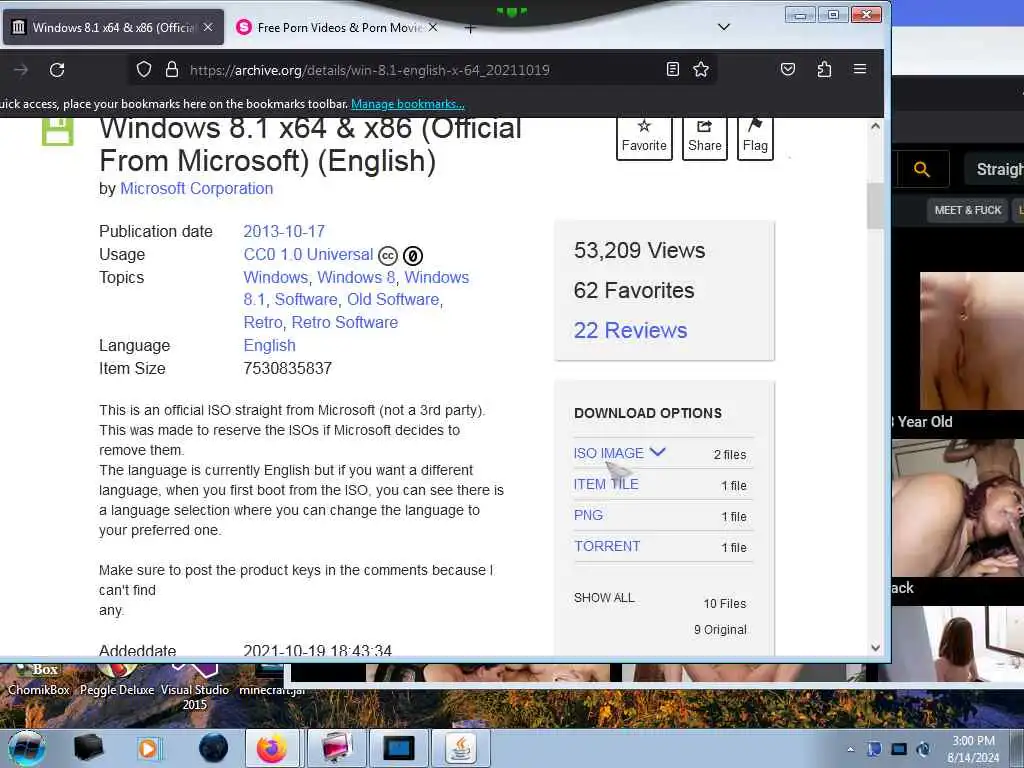Image resolution: width=1024 pixels, height=768 pixels.
Task: Click the TORRENT download option
Action: [607, 546]
